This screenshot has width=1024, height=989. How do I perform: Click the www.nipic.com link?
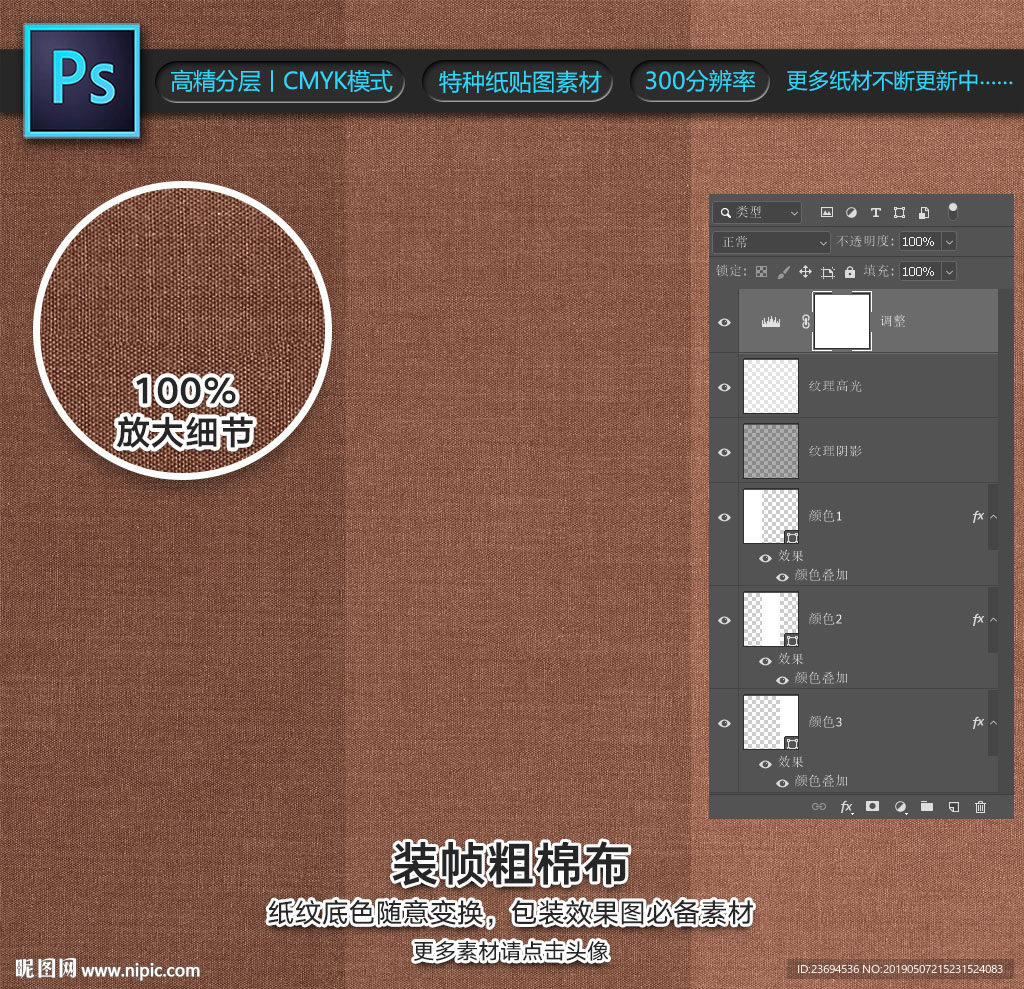pos(140,971)
